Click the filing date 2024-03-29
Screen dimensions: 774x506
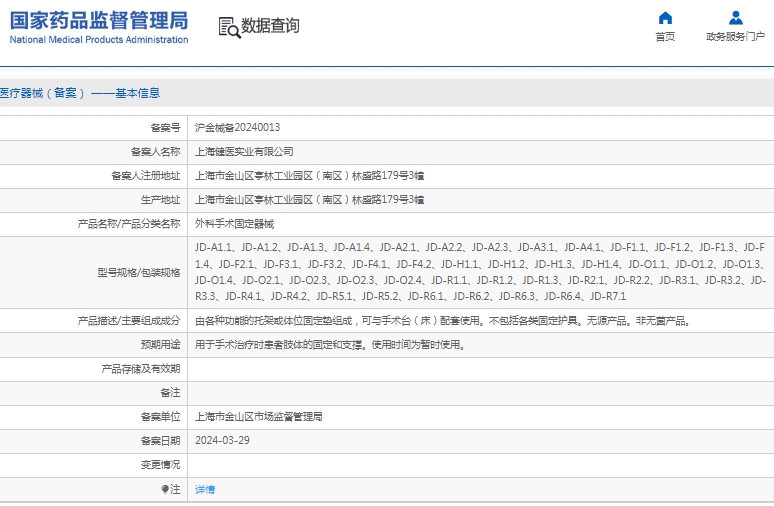tap(222, 440)
